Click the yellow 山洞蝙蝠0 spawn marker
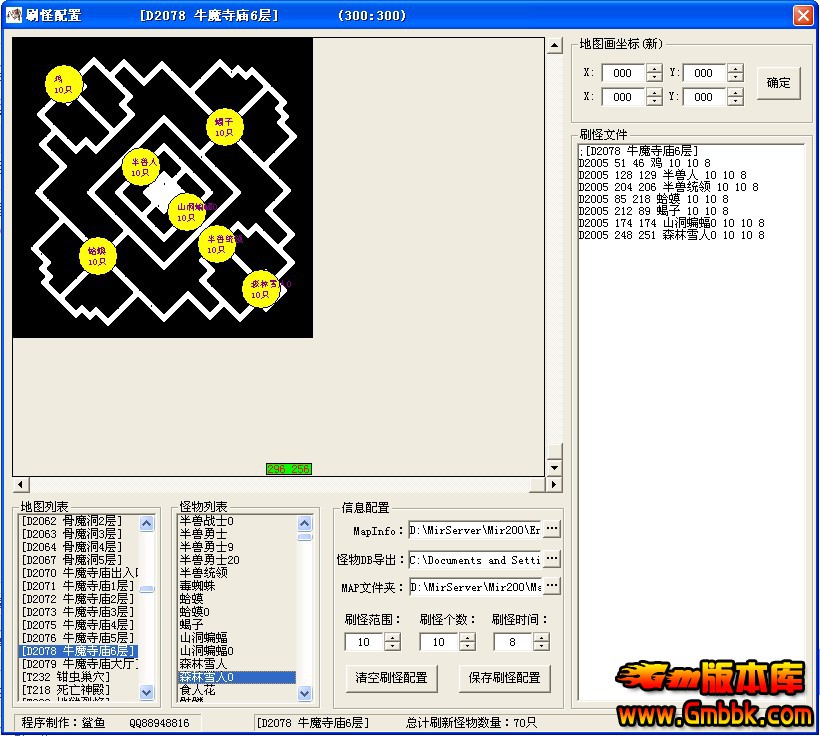 tap(187, 212)
